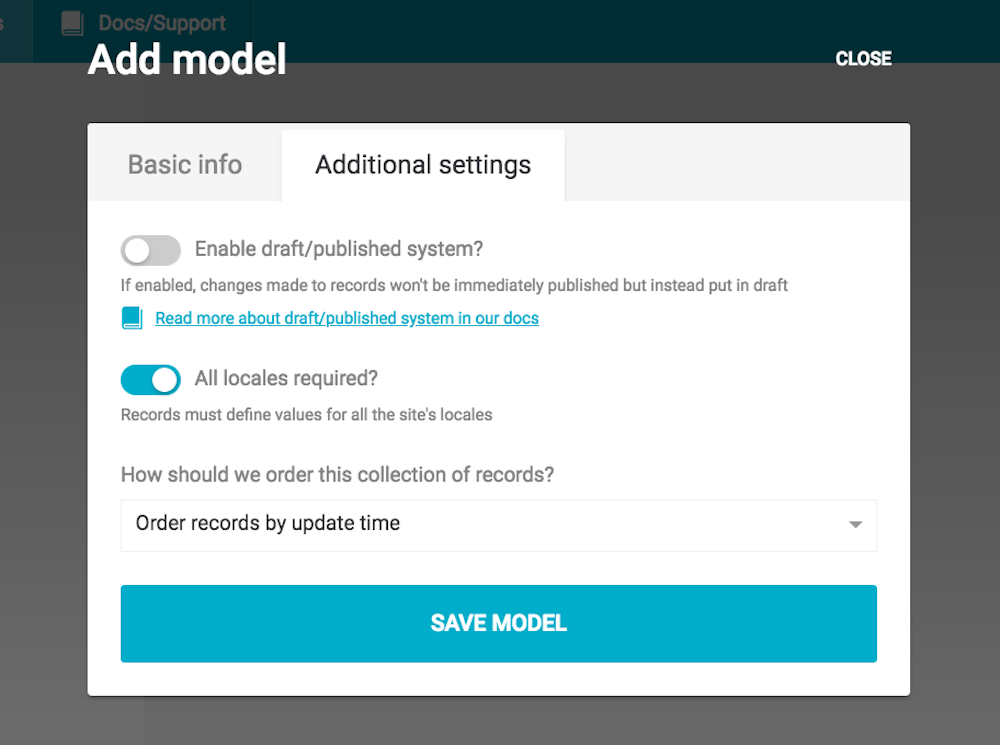Click the 'Add model' dialog title
1000x745 pixels.
point(187,60)
